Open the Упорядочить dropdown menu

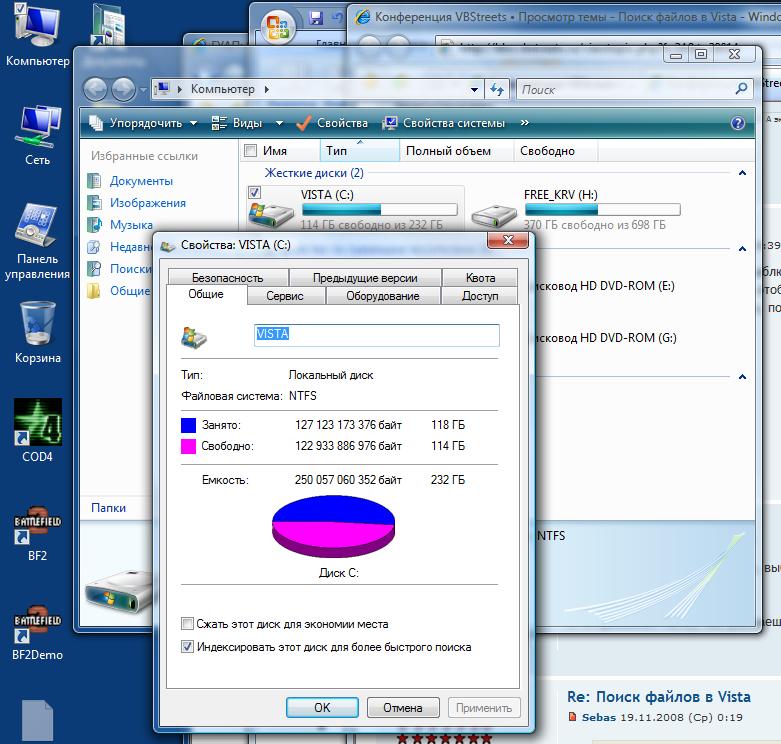coord(193,123)
